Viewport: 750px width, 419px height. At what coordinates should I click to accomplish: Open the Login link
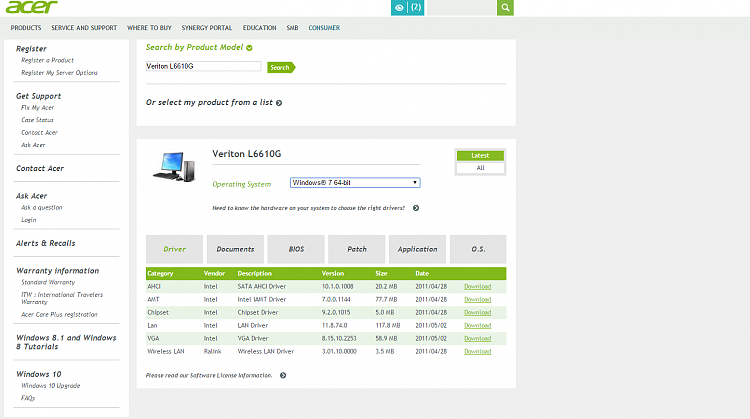29,220
